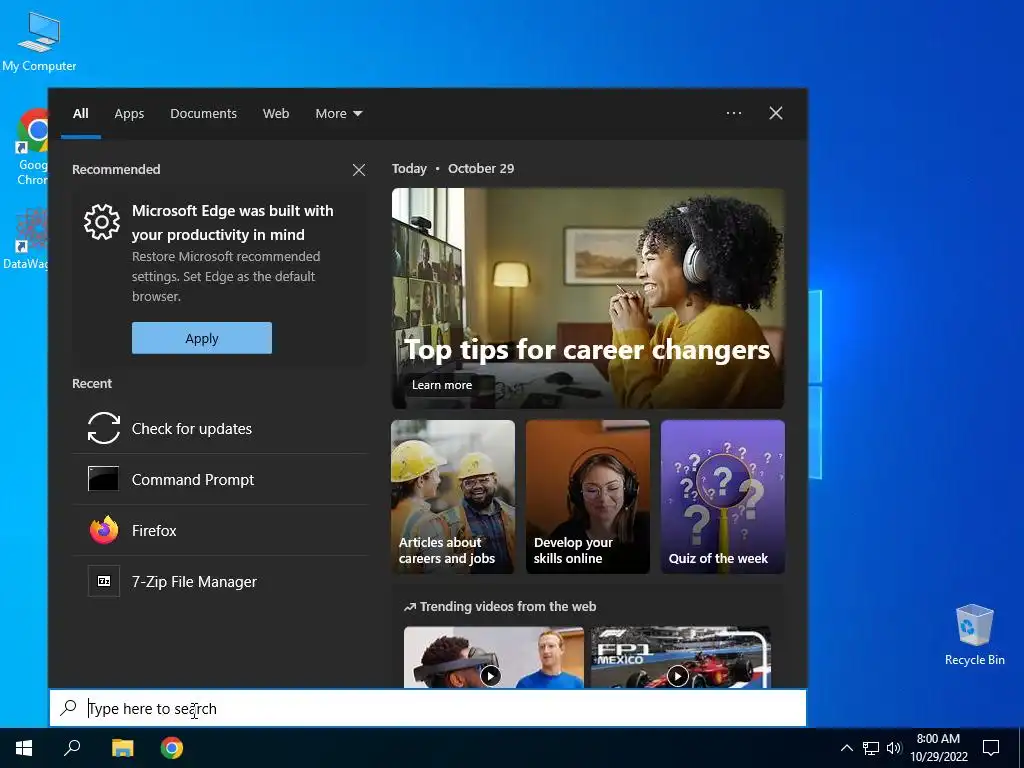This screenshot has width=1024, height=768.
Task: Click the Today October 29 date label
Action: tap(453, 168)
